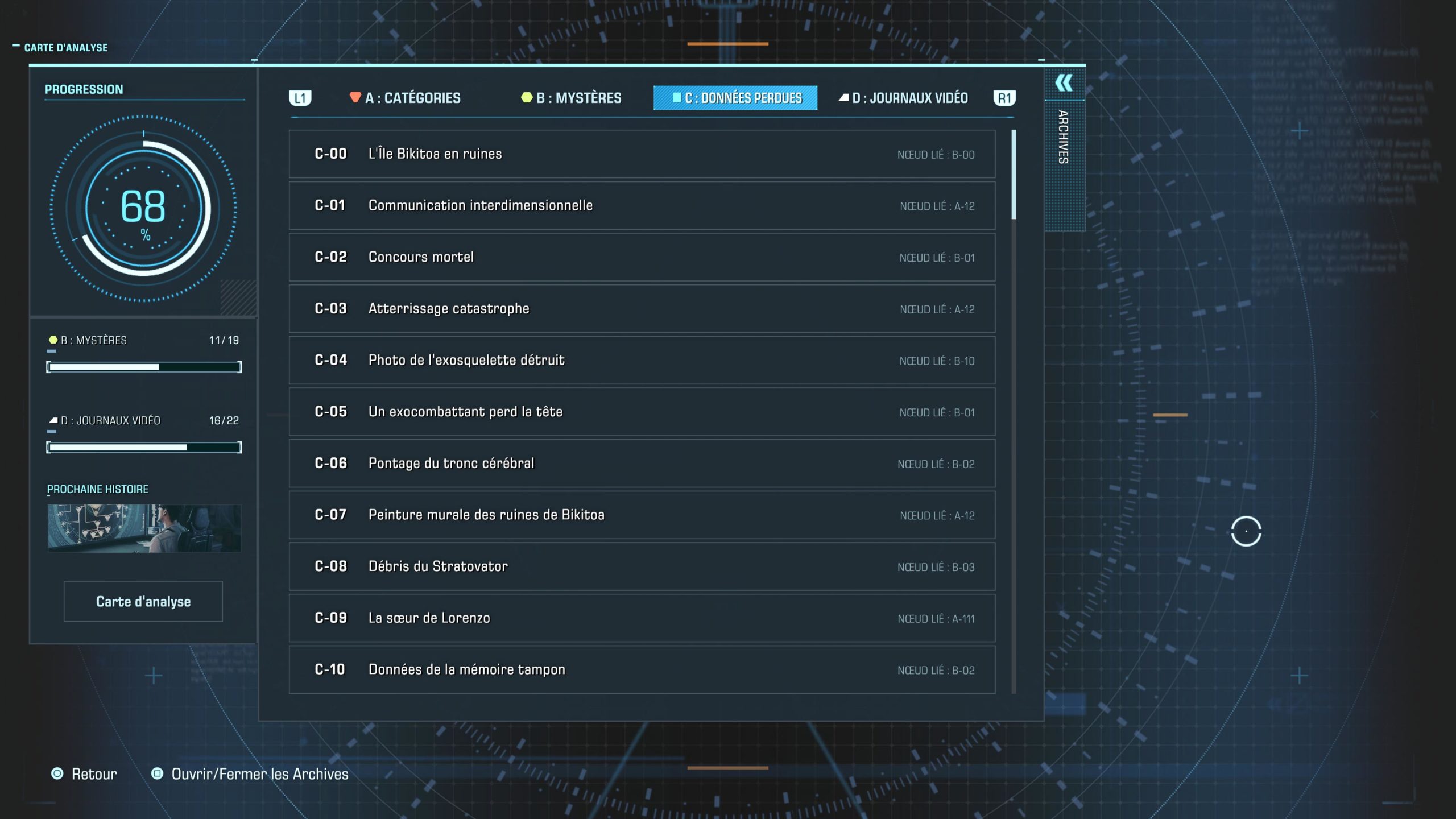Open entry C-02 Concours mortel
This screenshot has width=1456, height=819.
click(x=642, y=257)
